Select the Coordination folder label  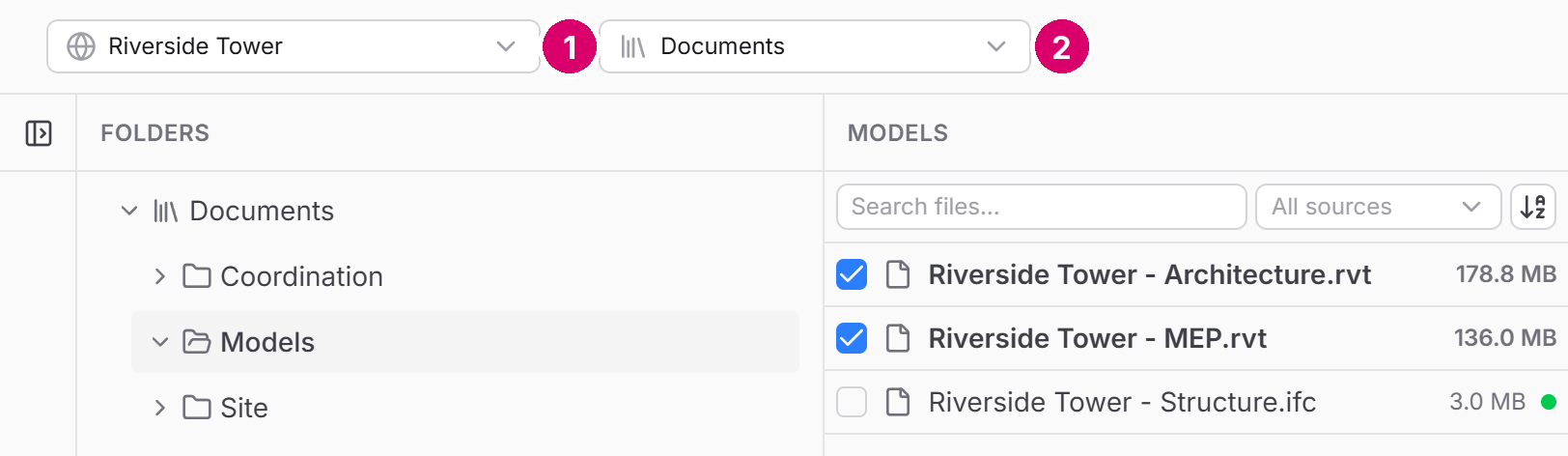pos(302,276)
